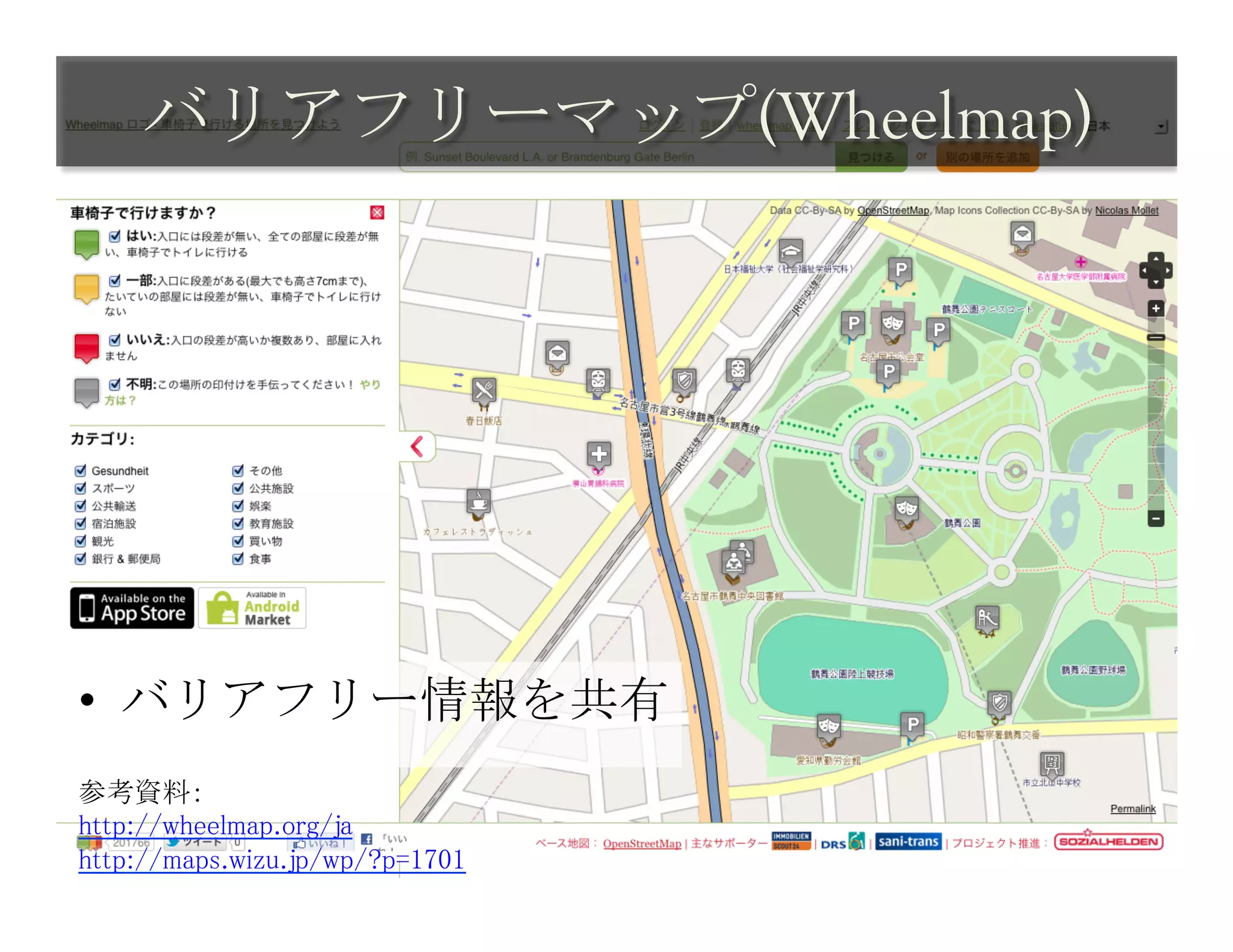Open the App Store download badge
The height and width of the screenshot is (952, 1233).
(x=132, y=608)
